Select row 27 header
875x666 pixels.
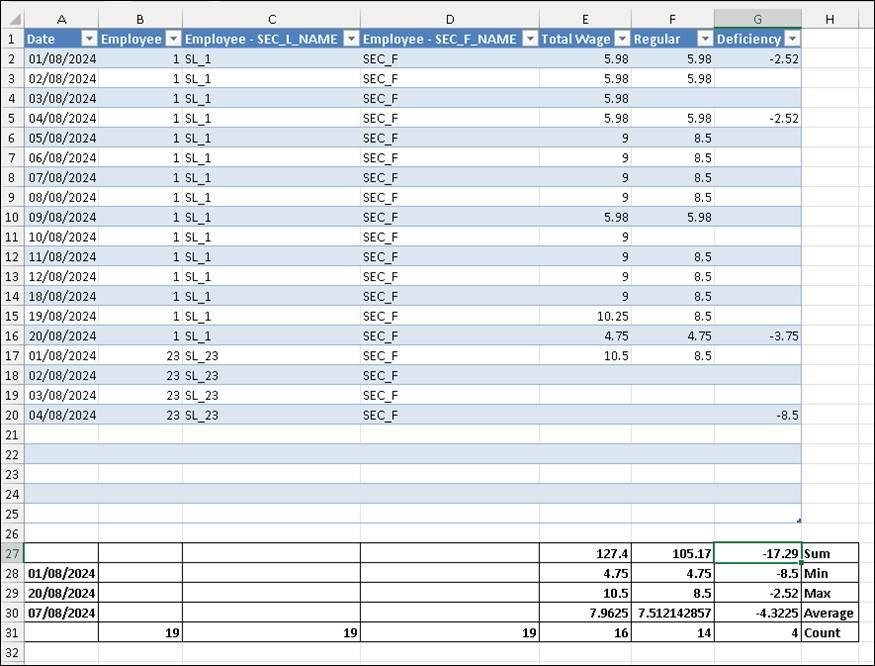(x=12, y=553)
